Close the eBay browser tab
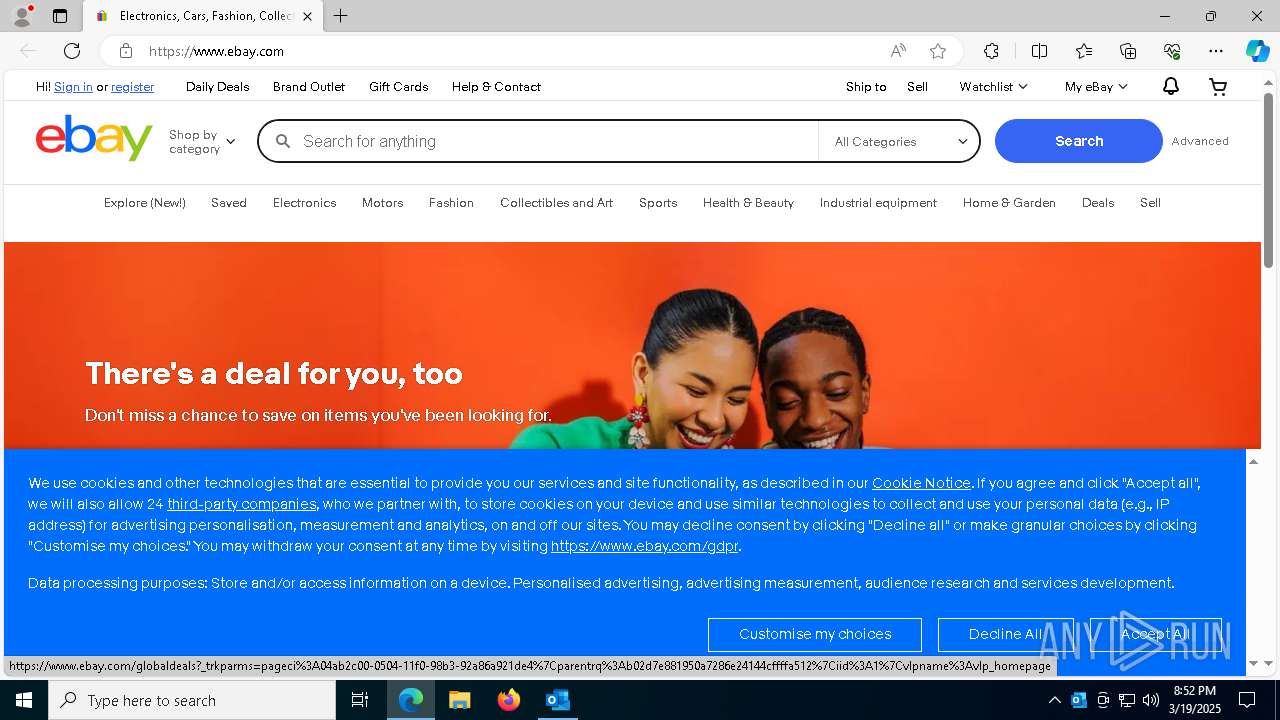The height and width of the screenshot is (720, 1280). pos(307,16)
